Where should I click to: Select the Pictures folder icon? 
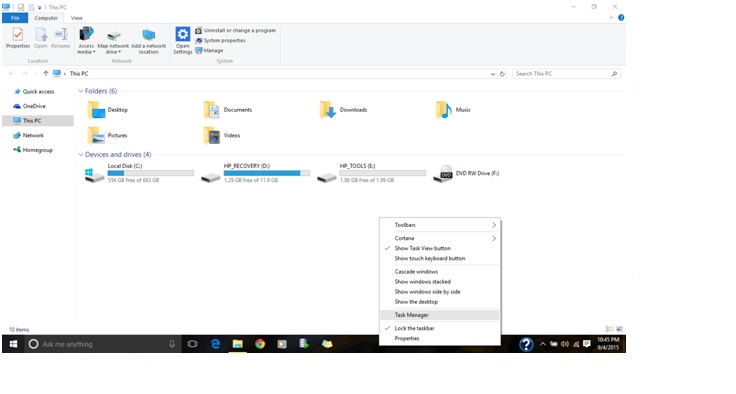96,135
